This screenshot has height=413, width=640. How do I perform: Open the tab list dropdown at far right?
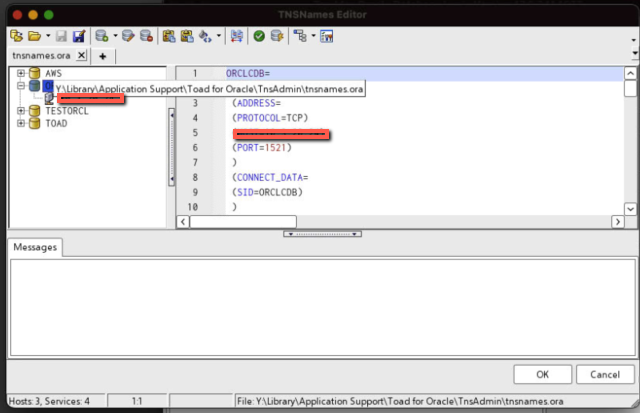[635, 53]
